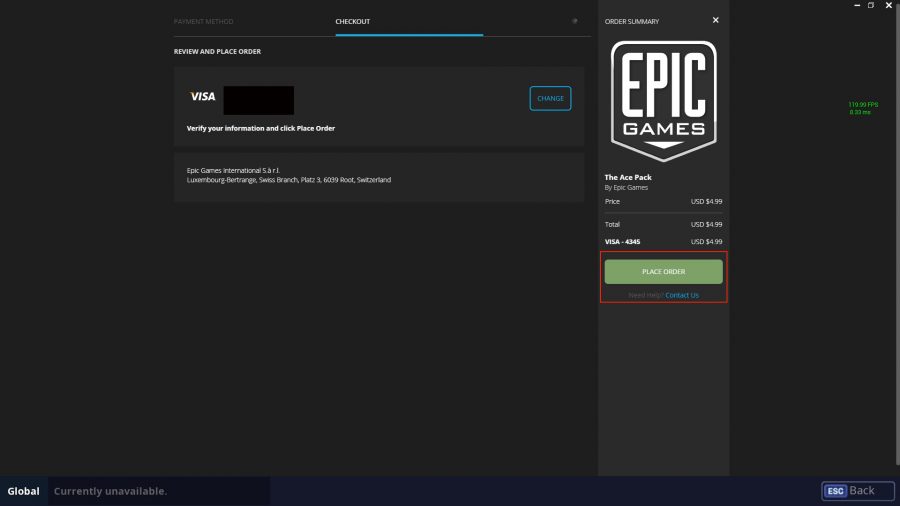This screenshot has width=900, height=506.
Task: Click the Visa card logo
Action: point(202,97)
